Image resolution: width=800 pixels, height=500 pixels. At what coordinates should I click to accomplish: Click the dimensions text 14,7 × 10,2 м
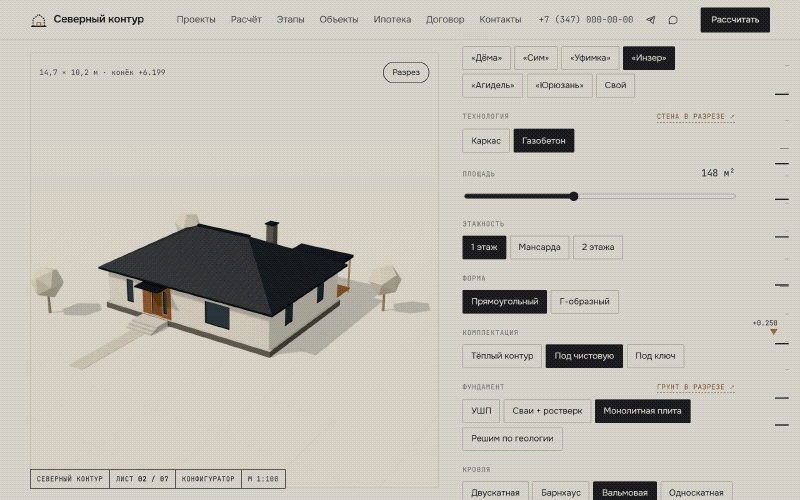(x=68, y=72)
